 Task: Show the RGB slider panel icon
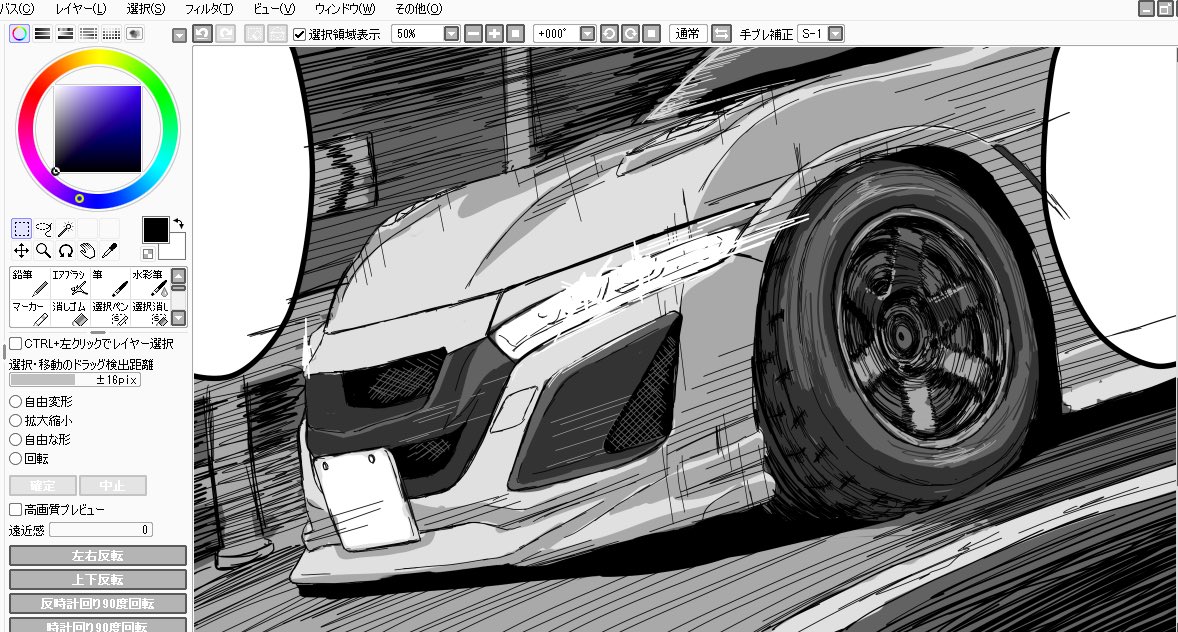click(x=43, y=34)
